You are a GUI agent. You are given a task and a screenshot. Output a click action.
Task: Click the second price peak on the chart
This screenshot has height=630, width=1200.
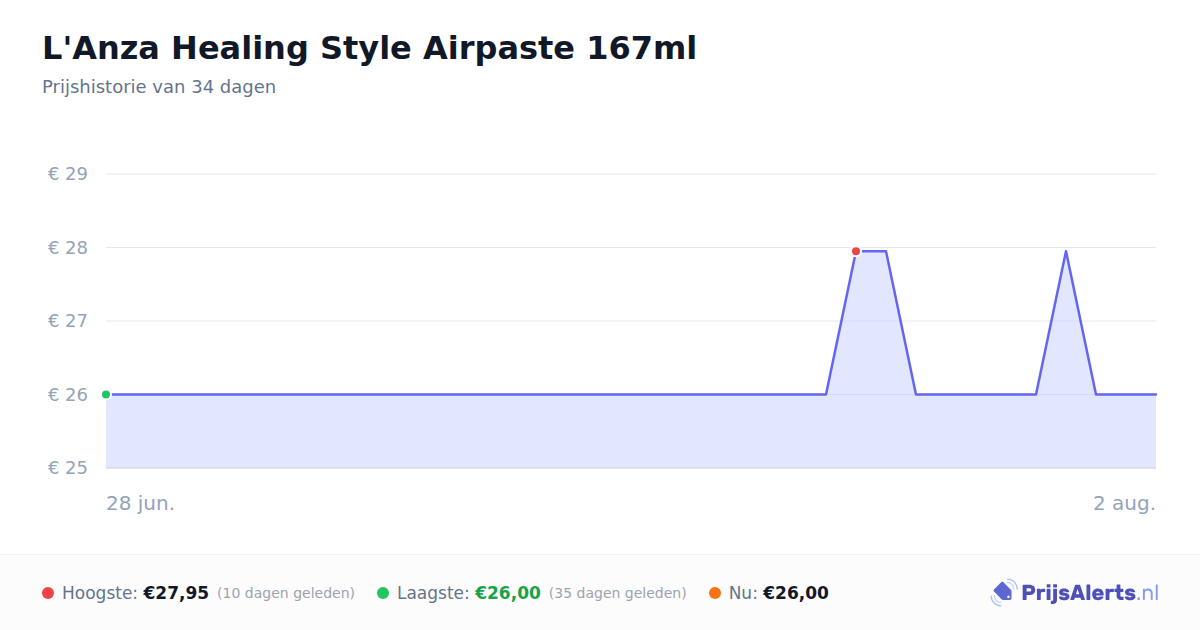(1066, 251)
